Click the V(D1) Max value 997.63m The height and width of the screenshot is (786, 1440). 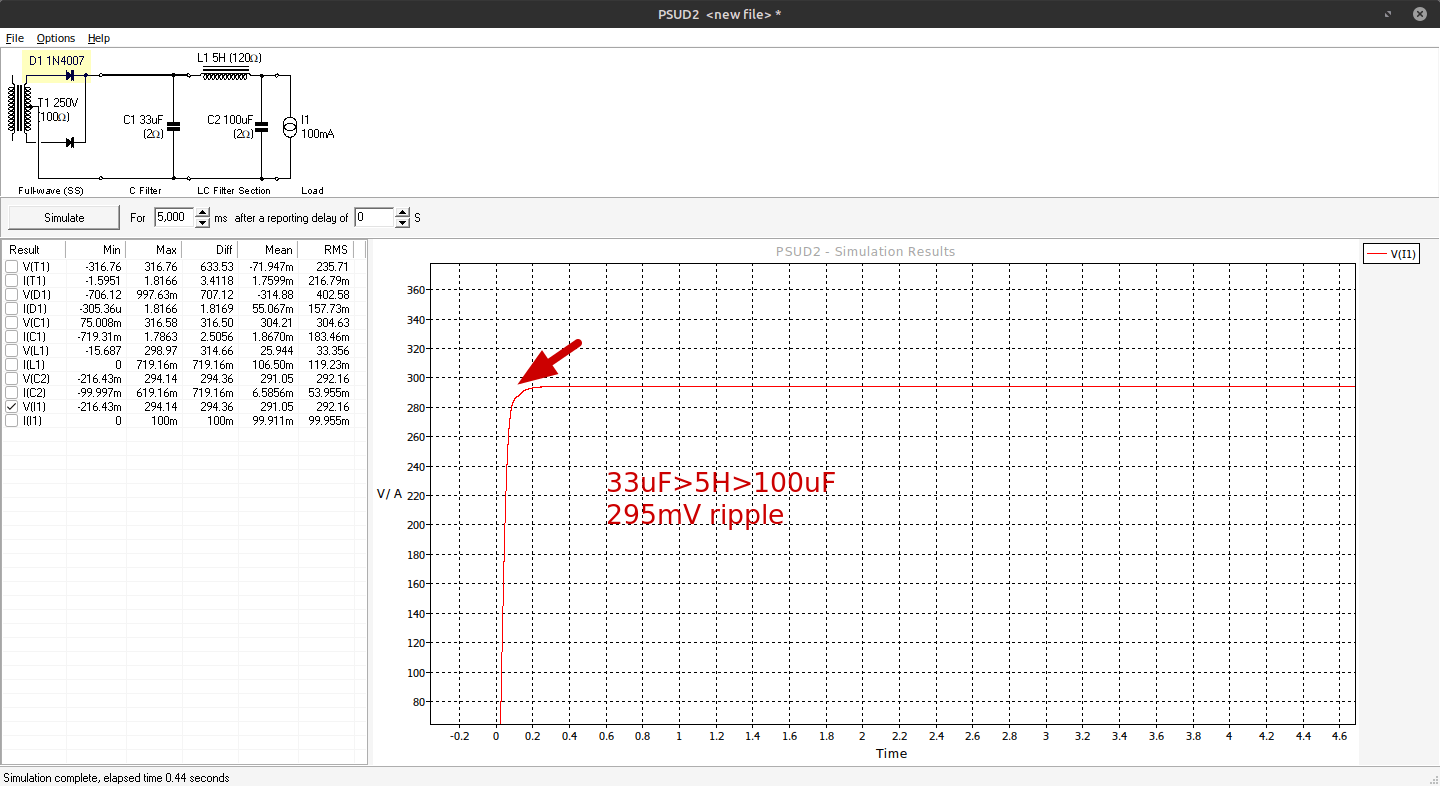coord(155,295)
